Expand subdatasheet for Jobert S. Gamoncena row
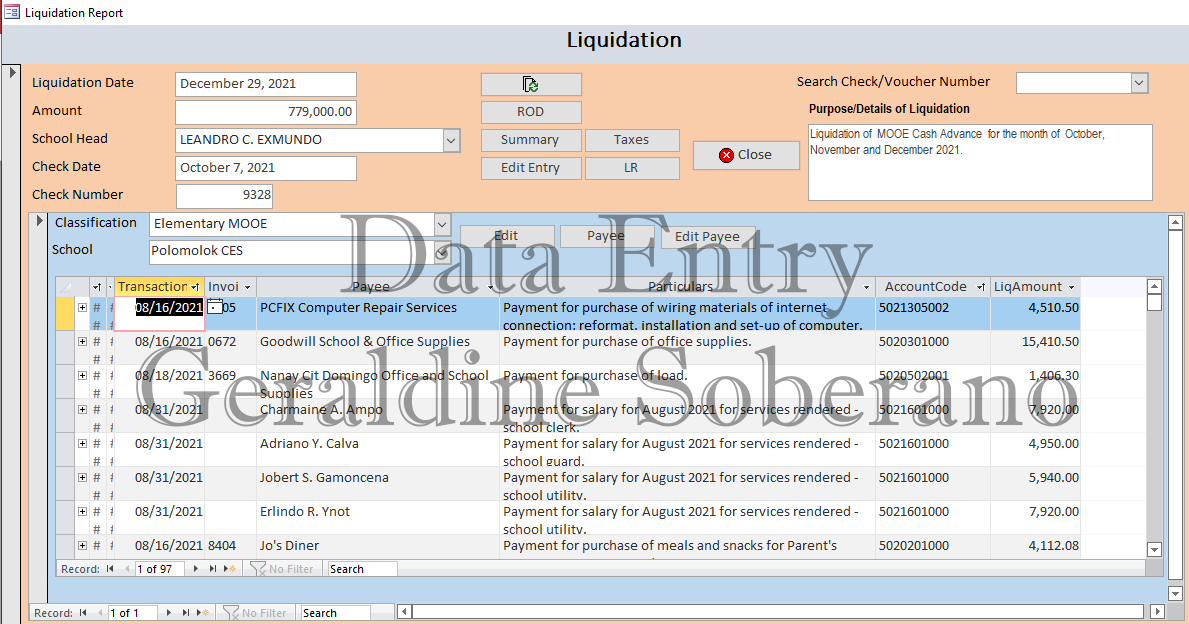The image size is (1189, 624). pos(82,478)
